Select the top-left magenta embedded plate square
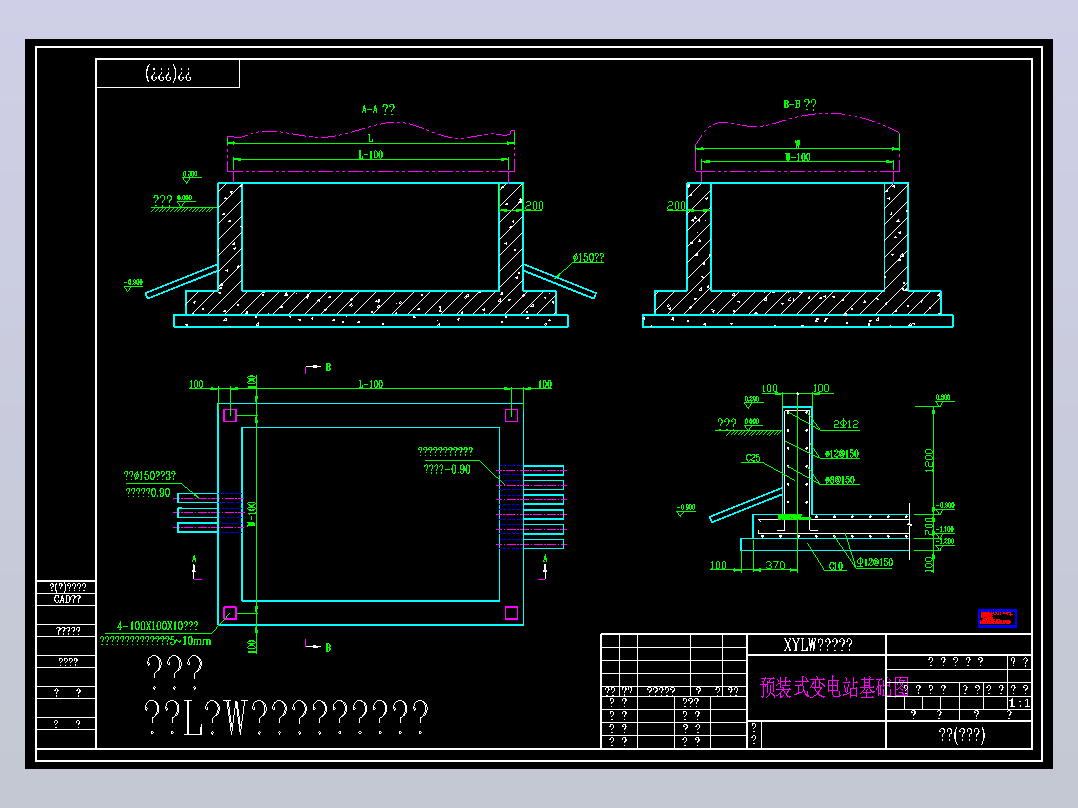Viewport: 1078px width, 808px height. [x=230, y=415]
